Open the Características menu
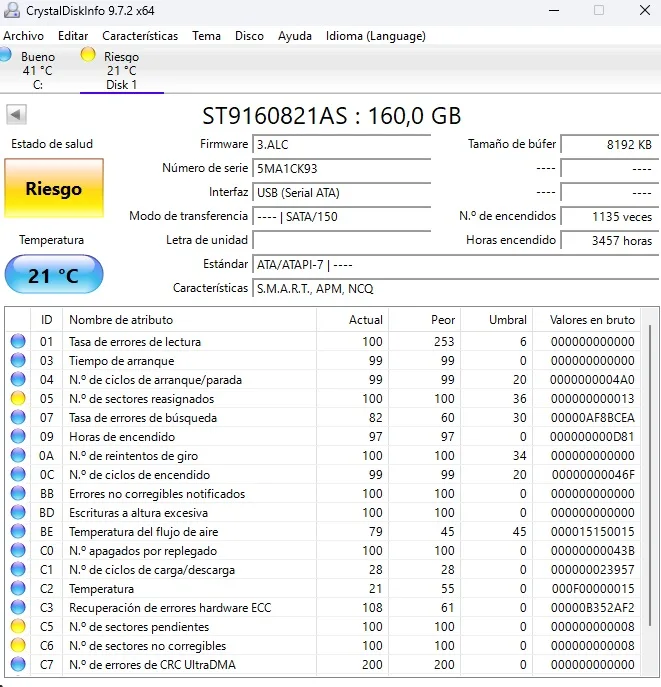The height and width of the screenshot is (687, 661). tap(140, 36)
